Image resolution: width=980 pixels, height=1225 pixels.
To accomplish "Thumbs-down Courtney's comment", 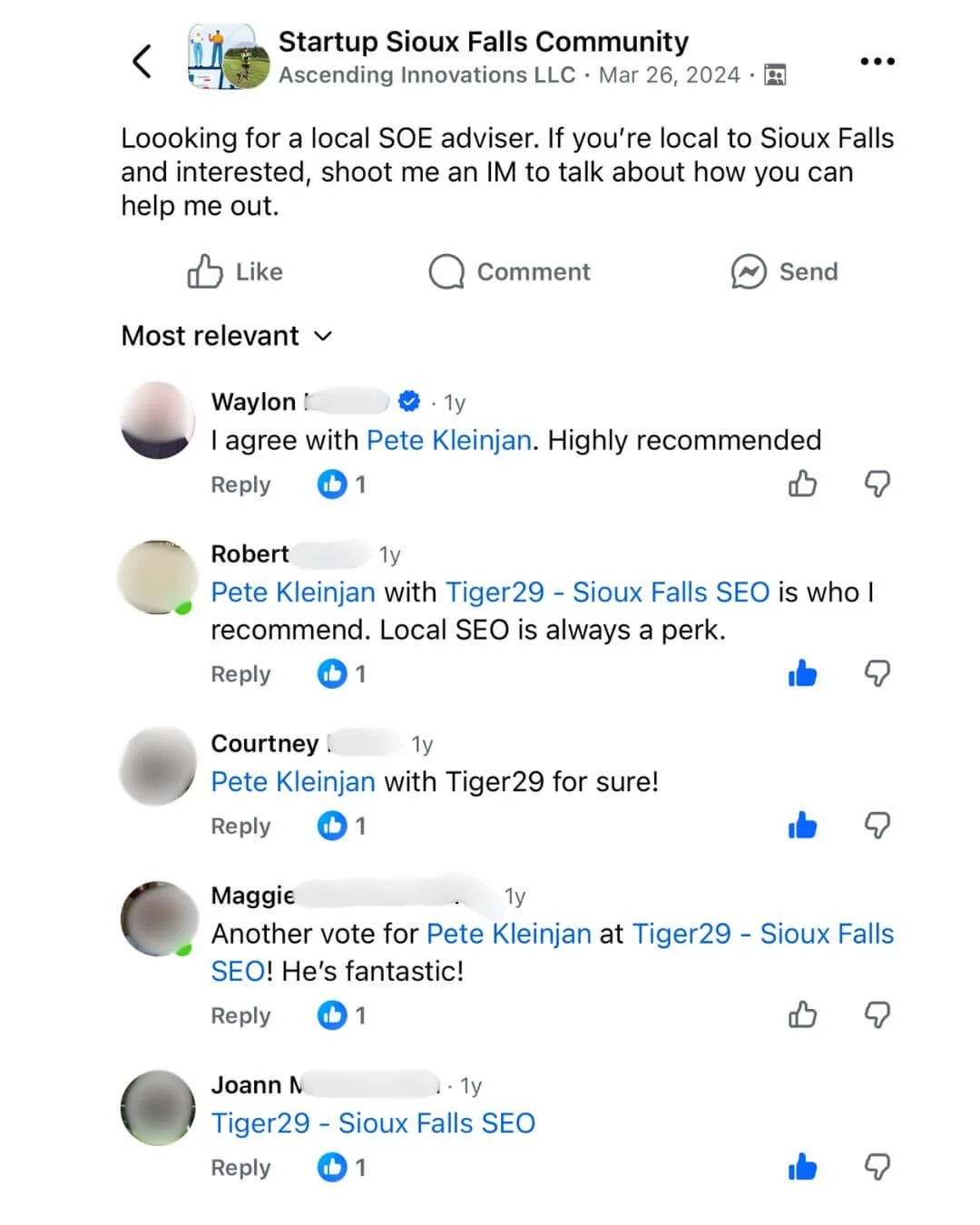I will coord(877,825).
